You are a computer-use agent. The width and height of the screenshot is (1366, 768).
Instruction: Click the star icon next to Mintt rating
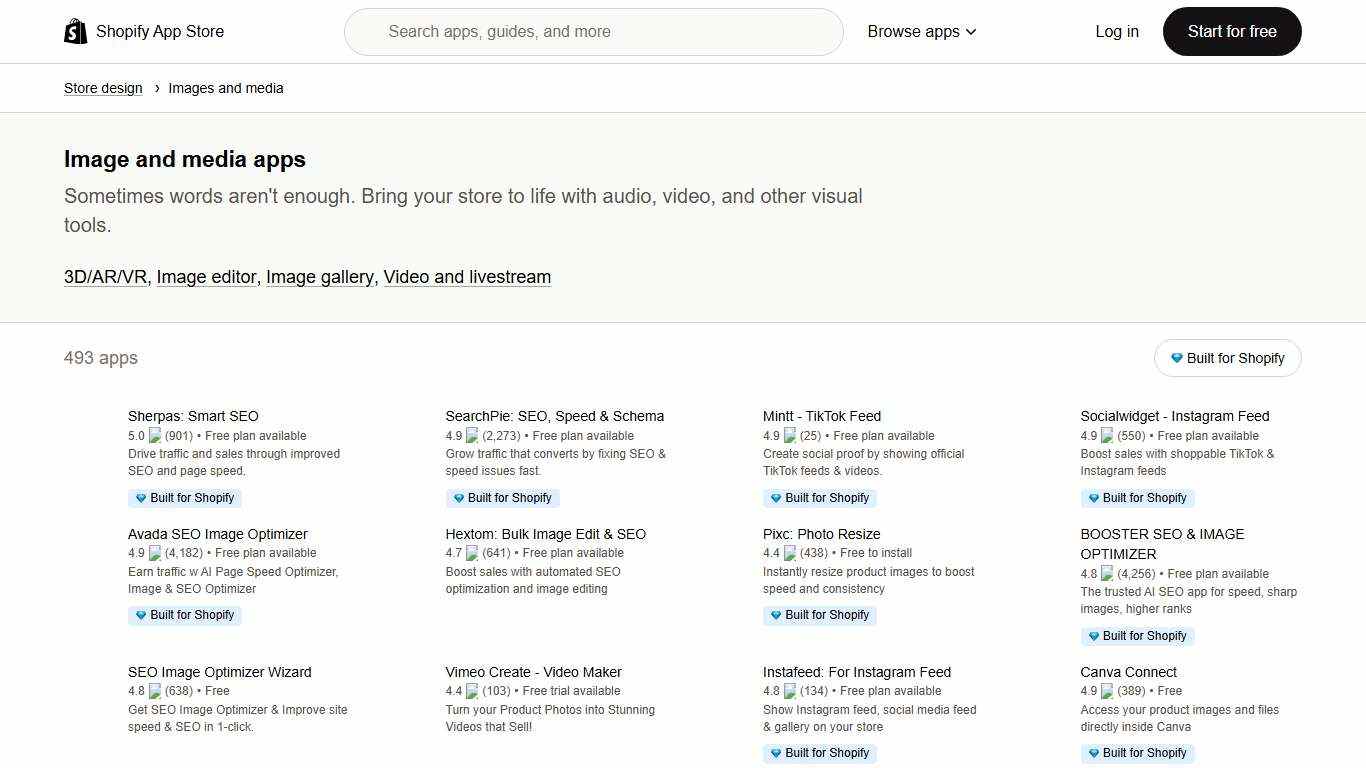pyautogui.click(x=789, y=435)
